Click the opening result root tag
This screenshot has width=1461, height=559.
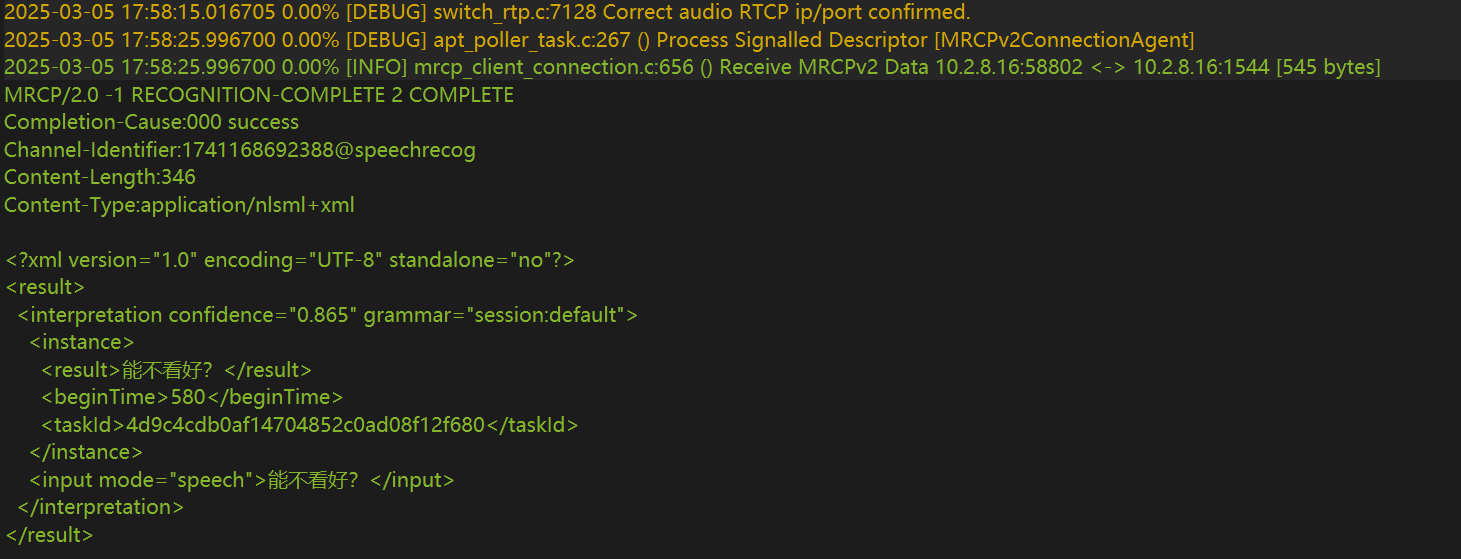point(44,287)
